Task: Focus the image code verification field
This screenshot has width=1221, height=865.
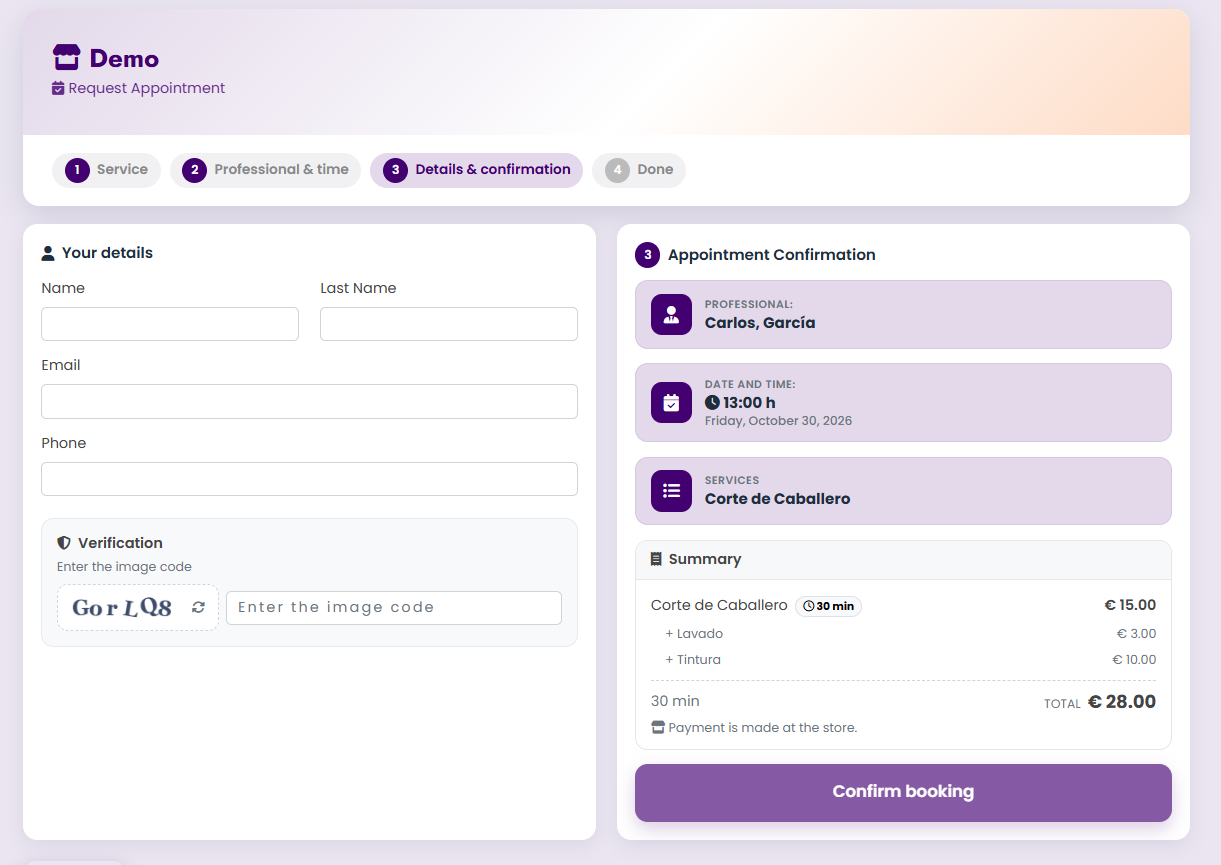Action: click(394, 608)
